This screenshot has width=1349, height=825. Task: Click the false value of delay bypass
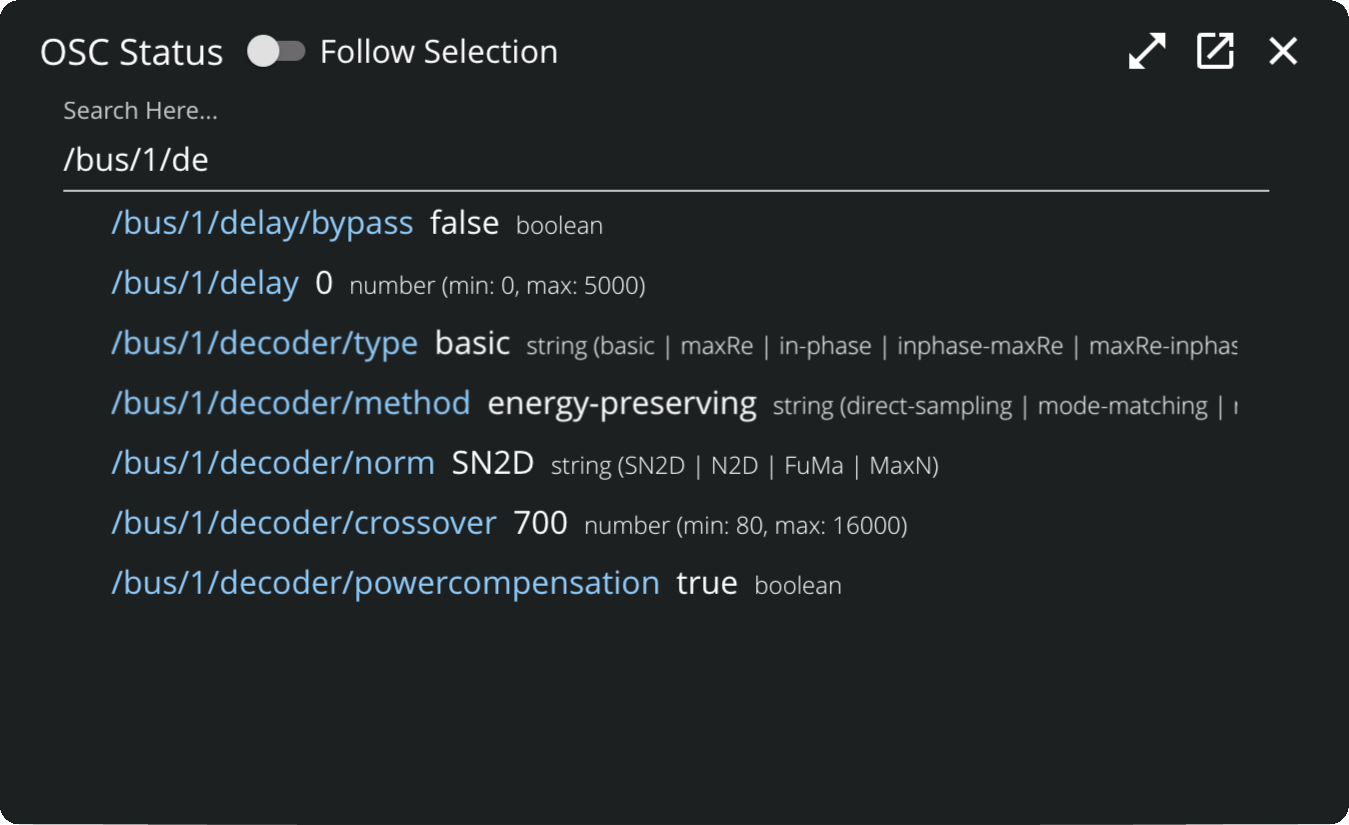pos(464,224)
